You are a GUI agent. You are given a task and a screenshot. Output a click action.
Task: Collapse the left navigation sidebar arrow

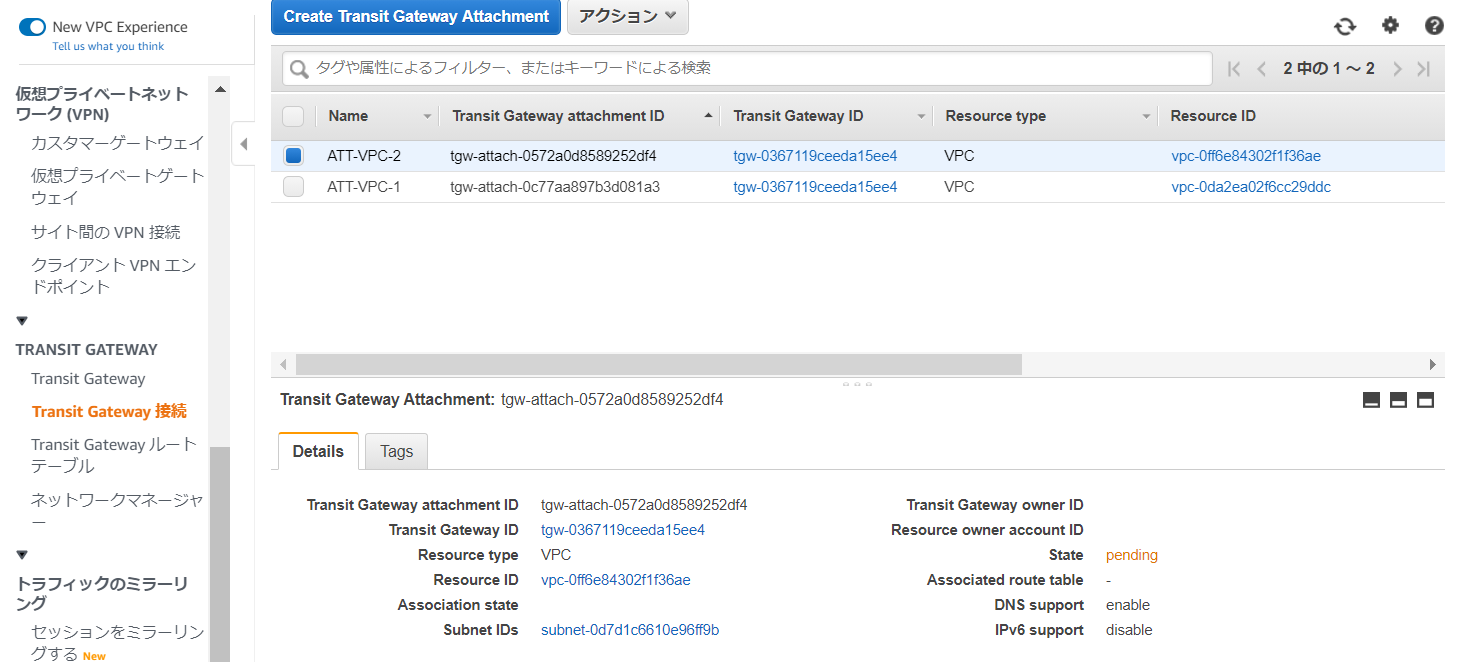[243, 144]
